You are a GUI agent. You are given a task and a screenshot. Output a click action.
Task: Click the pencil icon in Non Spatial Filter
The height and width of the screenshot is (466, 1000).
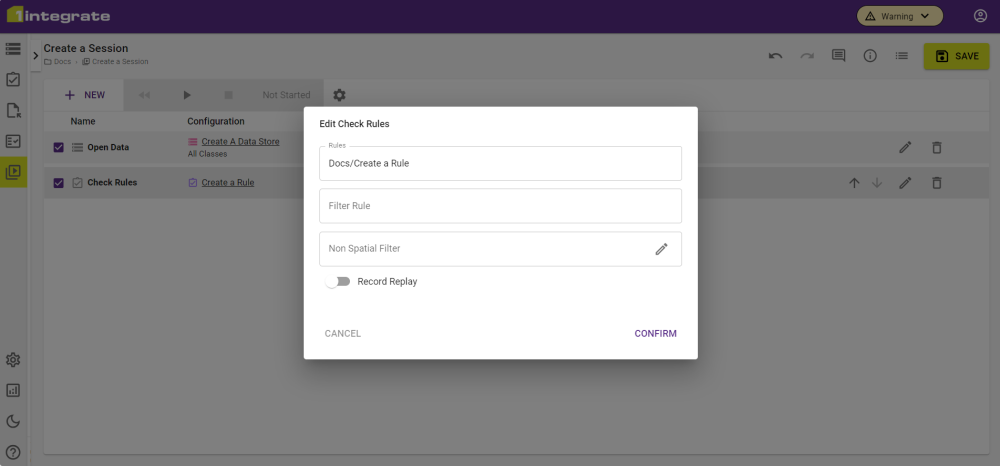[661, 249]
